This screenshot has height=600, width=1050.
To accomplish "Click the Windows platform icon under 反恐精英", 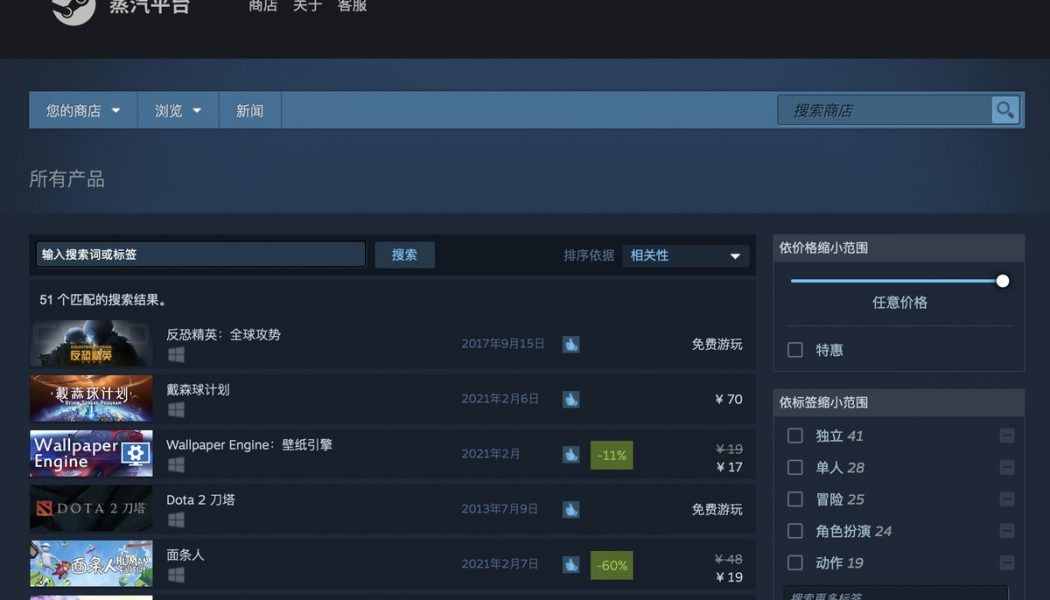I will click(x=176, y=354).
